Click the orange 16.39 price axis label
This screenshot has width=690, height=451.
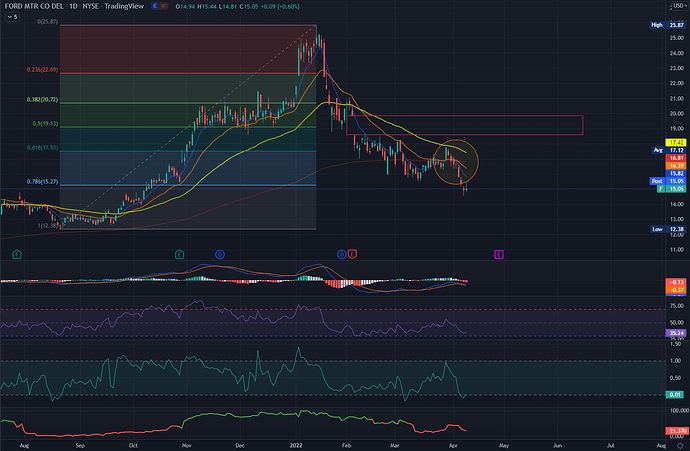[x=676, y=166]
